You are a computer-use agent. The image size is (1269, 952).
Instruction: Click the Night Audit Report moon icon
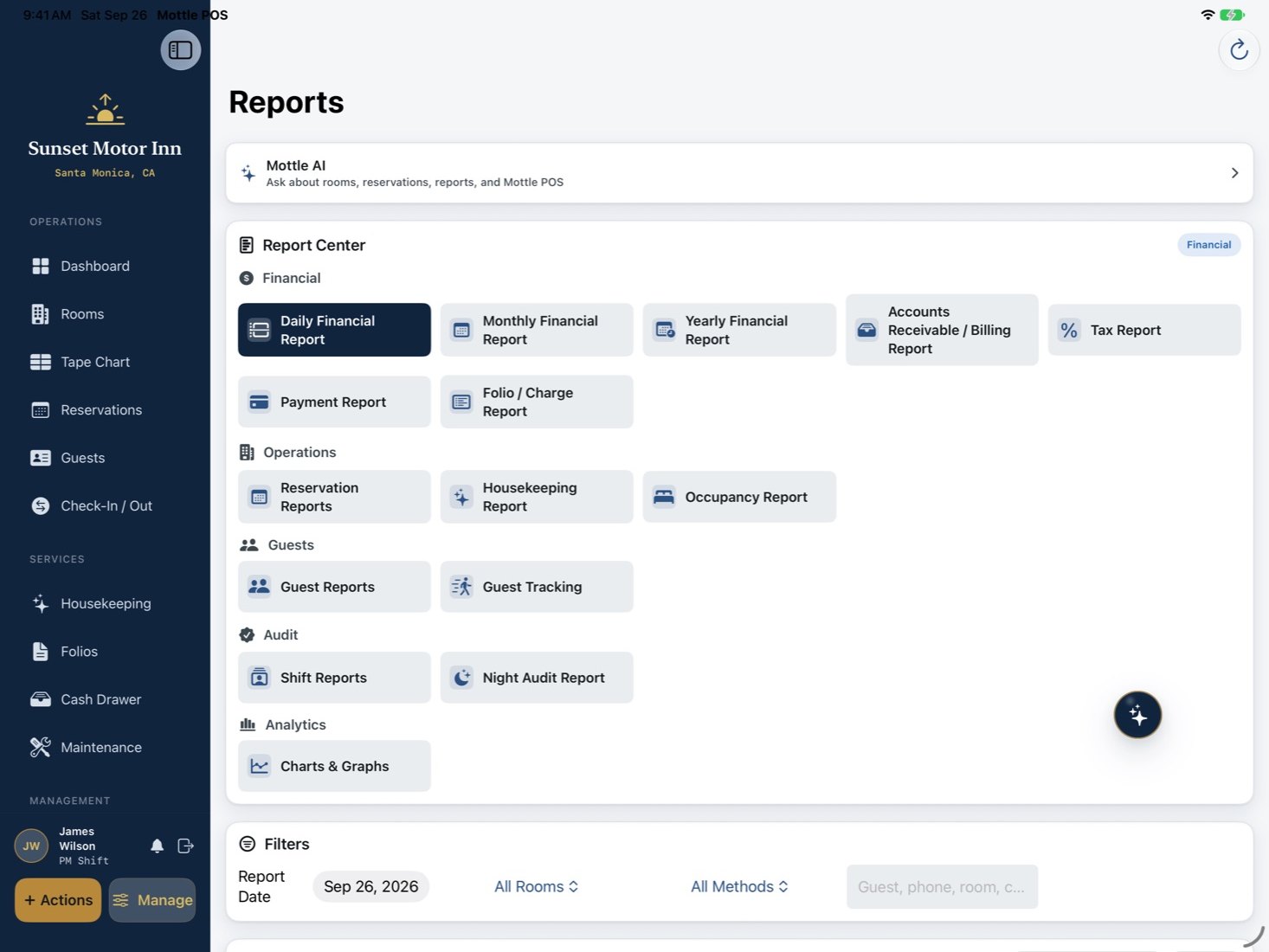click(461, 678)
